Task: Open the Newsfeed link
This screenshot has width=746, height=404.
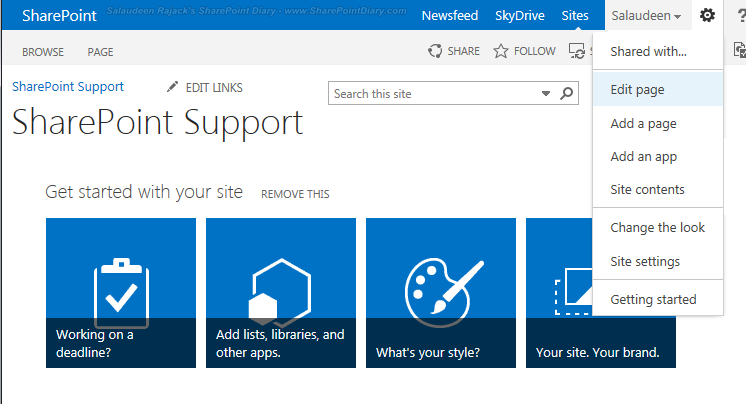Action: click(450, 16)
